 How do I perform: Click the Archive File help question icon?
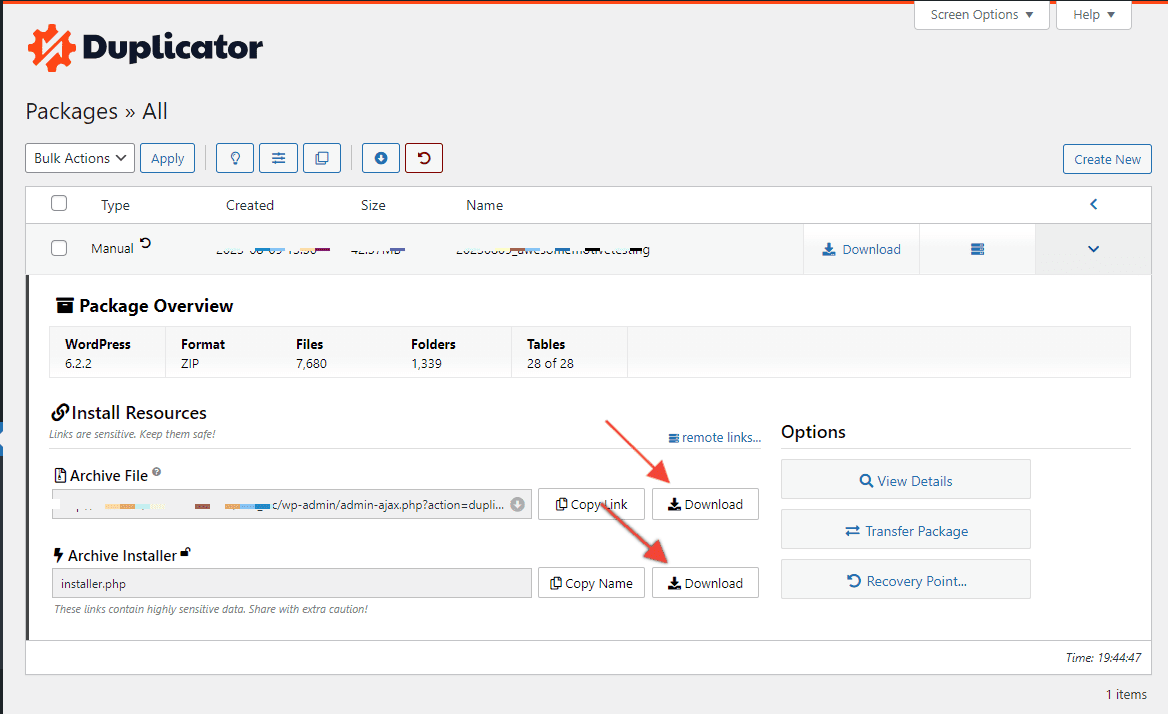[x=156, y=471]
